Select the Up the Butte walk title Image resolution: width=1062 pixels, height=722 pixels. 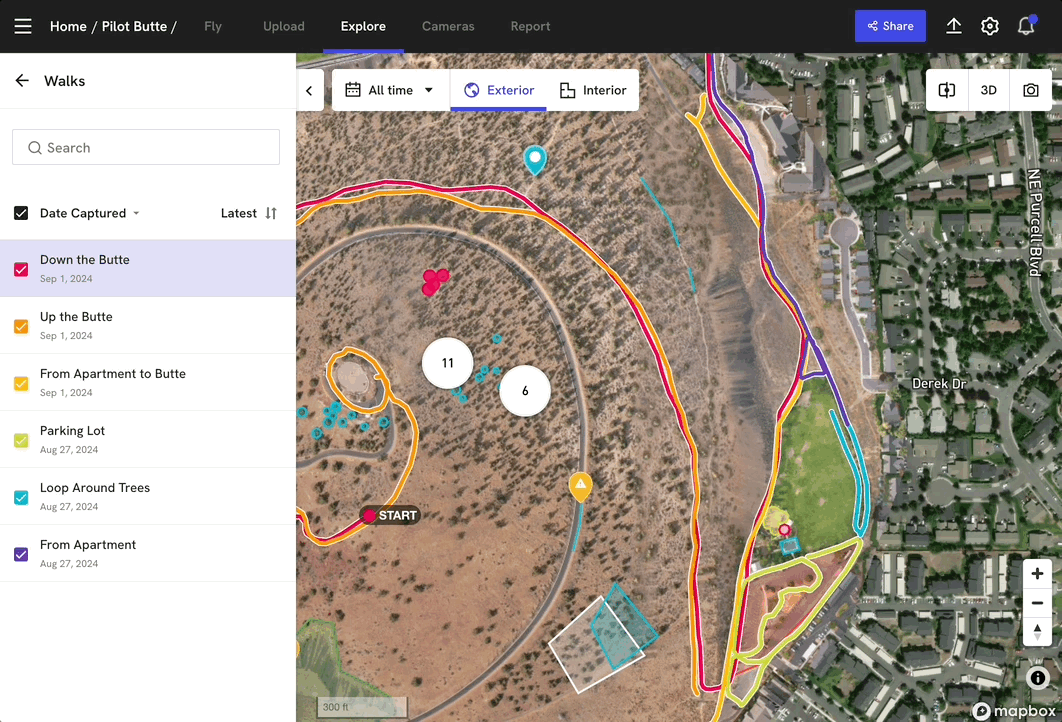[77, 317]
